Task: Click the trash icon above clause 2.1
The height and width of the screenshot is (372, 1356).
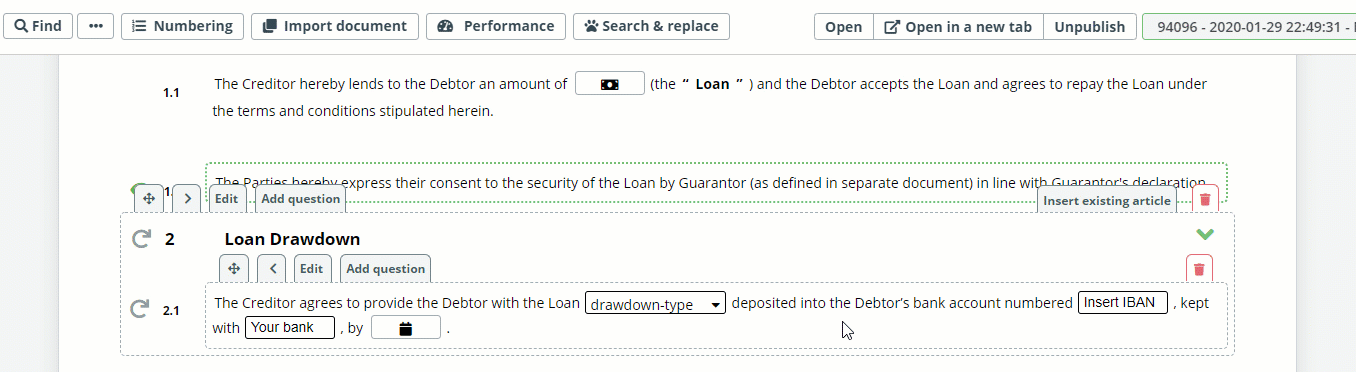Action: click(x=1199, y=268)
